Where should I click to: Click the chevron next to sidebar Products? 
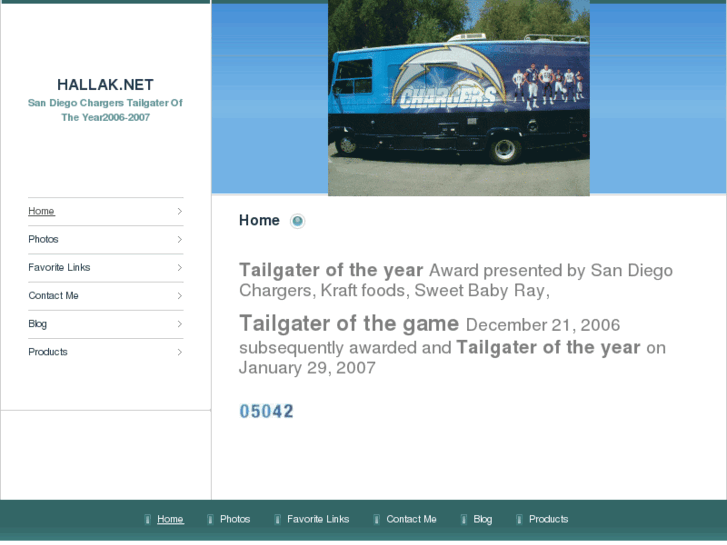coord(179,352)
